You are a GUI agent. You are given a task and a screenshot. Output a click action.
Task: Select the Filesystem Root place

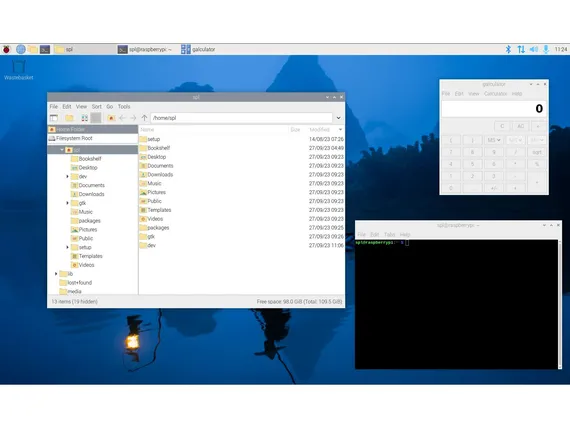(x=93, y=138)
